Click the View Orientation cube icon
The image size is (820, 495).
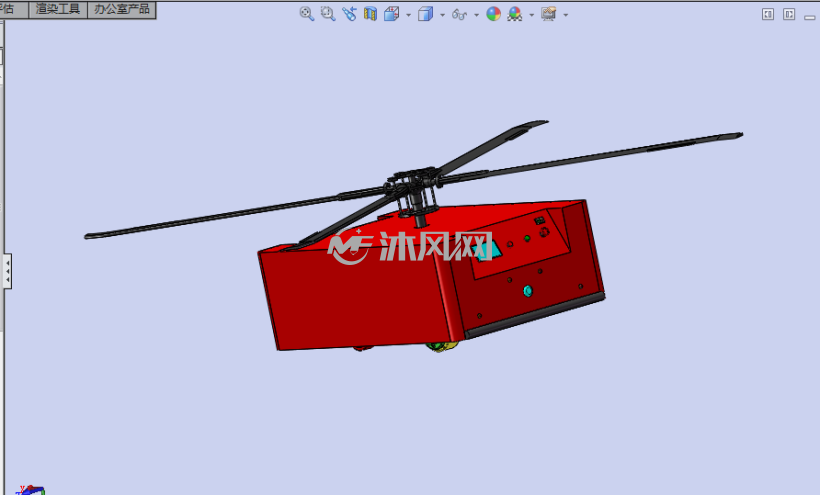[x=391, y=14]
